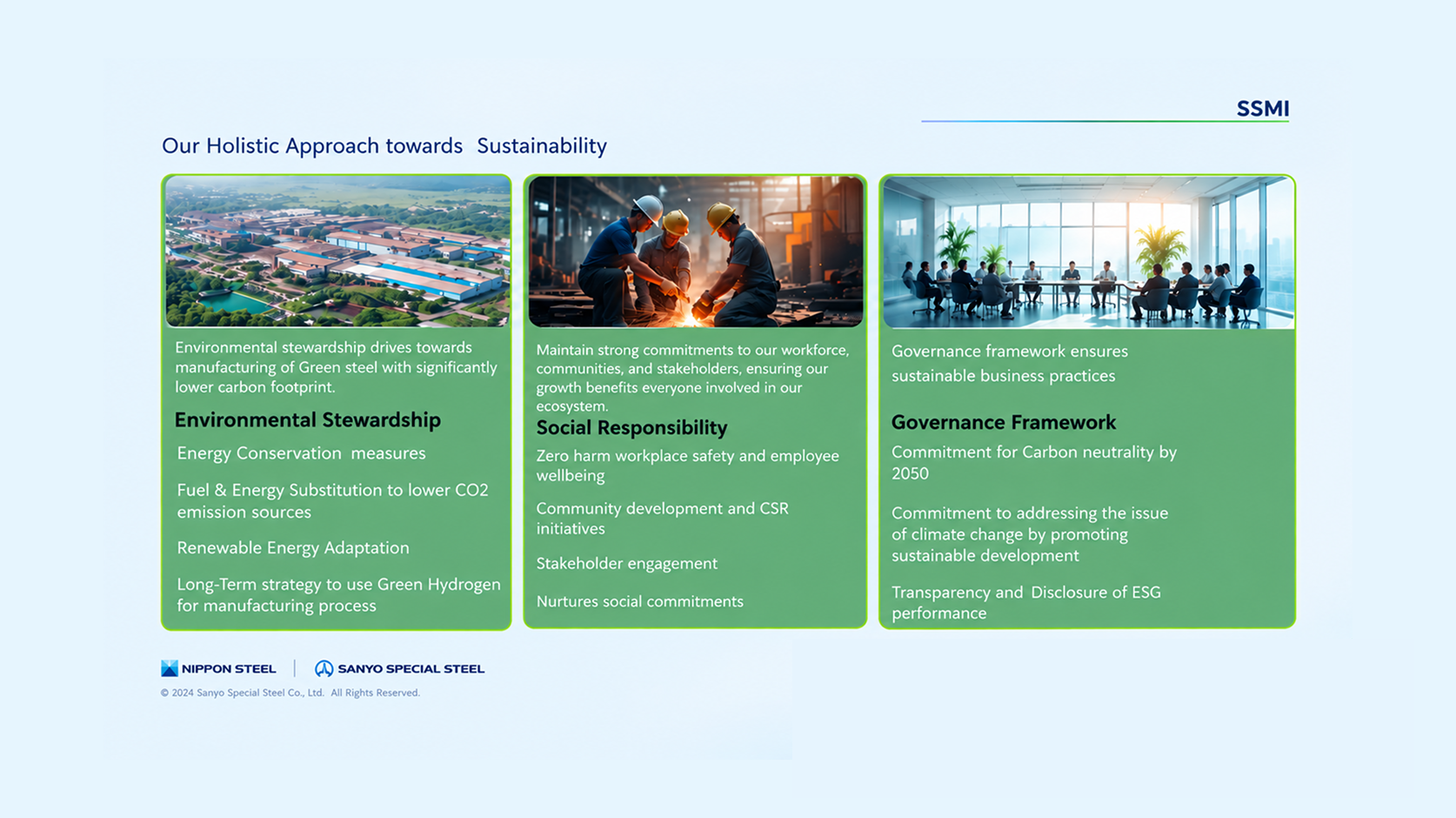The width and height of the screenshot is (1456, 818).
Task: Click the slide title 'Our Holistic Approach towards Sustainability'
Action: click(x=384, y=145)
